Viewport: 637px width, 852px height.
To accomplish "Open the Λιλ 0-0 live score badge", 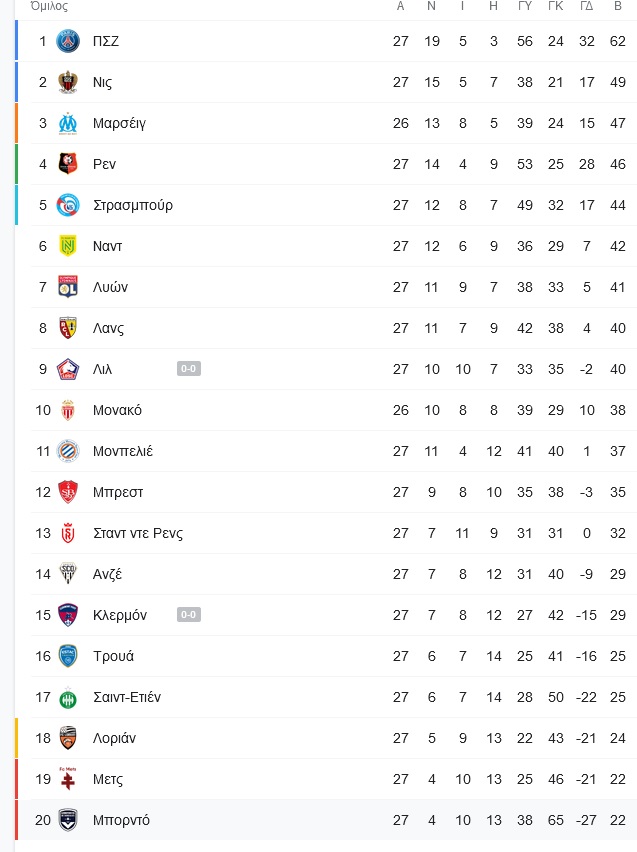I will (x=189, y=369).
